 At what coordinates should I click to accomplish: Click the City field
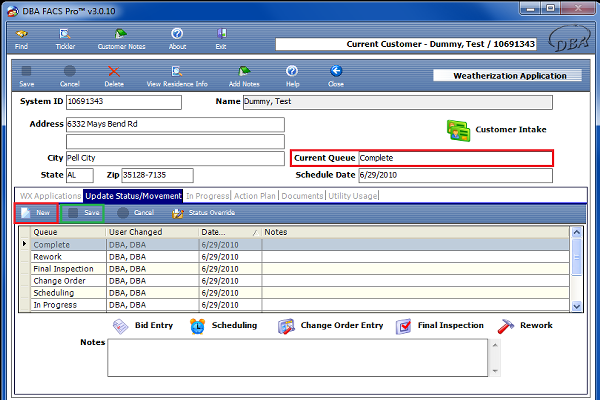pyautogui.click(x=175, y=158)
